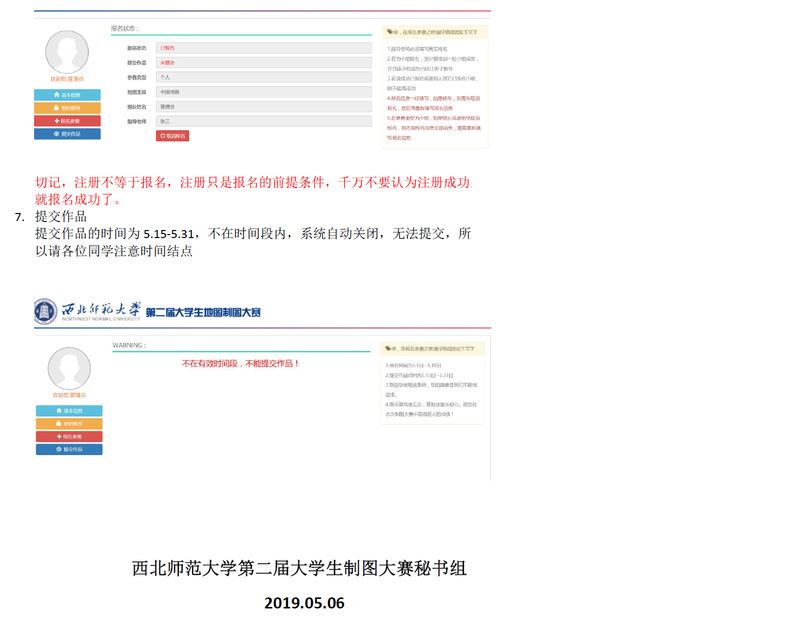The height and width of the screenshot is (635, 798).
Task: Click dark blue 提交作品 button in upper screenshot
Action: [x=67, y=133]
